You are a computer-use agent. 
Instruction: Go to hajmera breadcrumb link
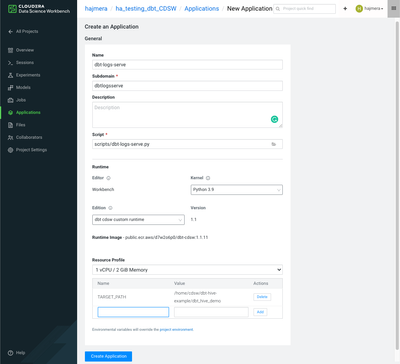point(96,9)
